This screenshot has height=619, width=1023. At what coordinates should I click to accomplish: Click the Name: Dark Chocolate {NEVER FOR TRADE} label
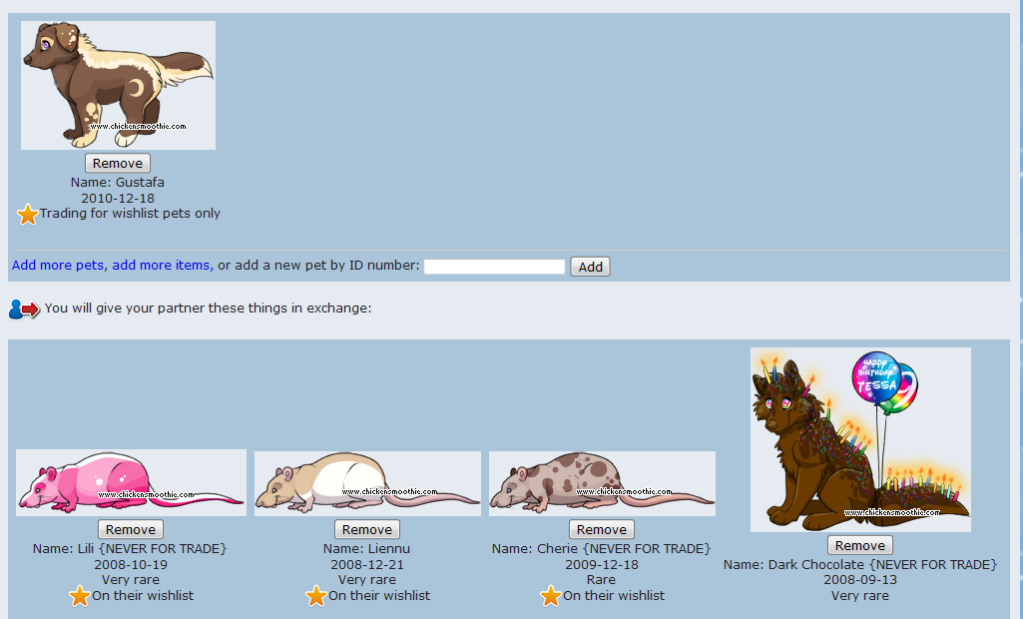[860, 564]
